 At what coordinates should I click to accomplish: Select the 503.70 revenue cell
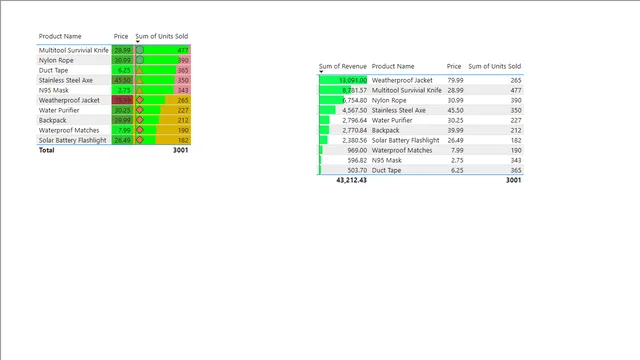click(343, 170)
